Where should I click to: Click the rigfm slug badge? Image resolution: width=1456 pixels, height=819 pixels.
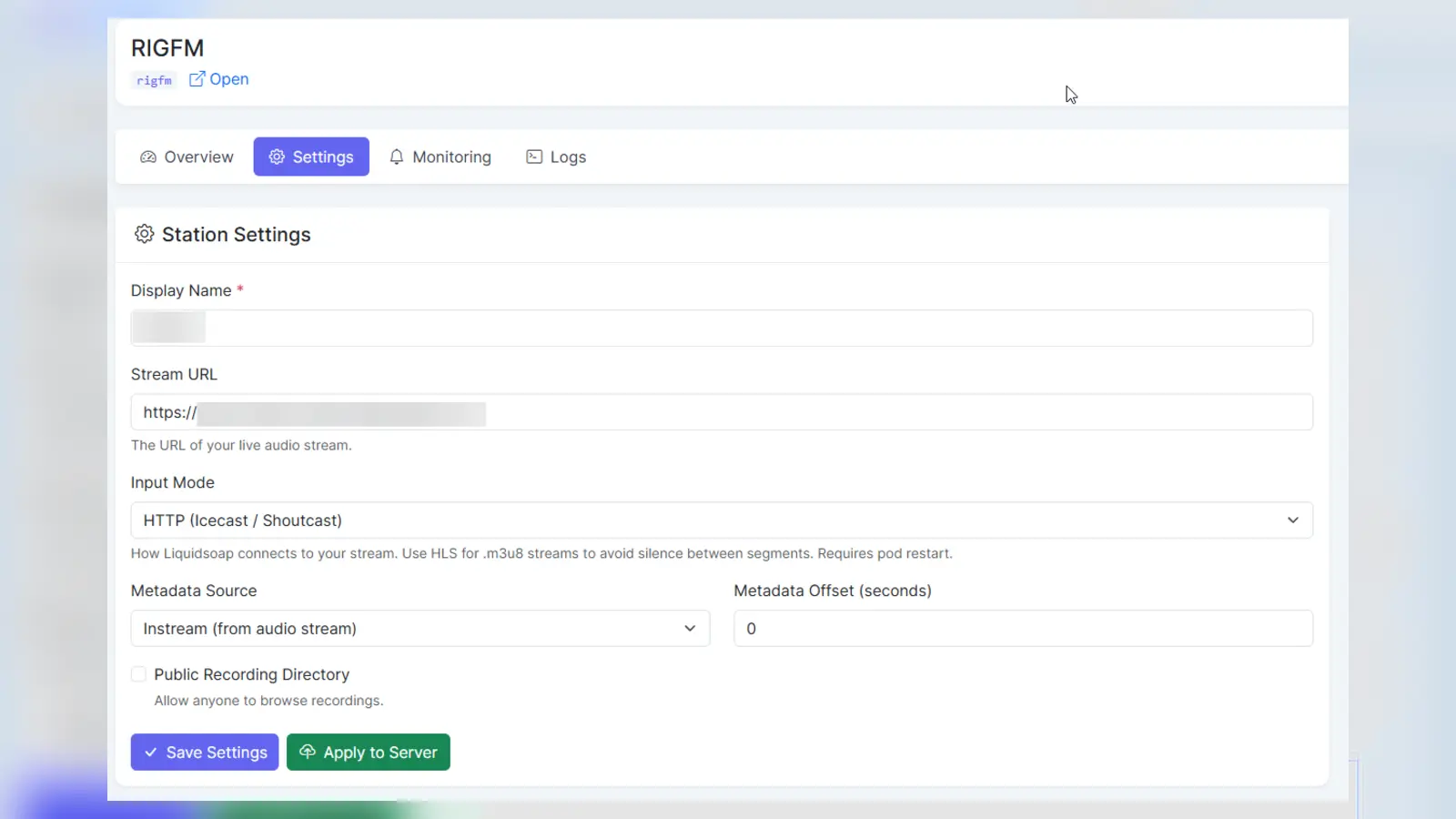154,80
